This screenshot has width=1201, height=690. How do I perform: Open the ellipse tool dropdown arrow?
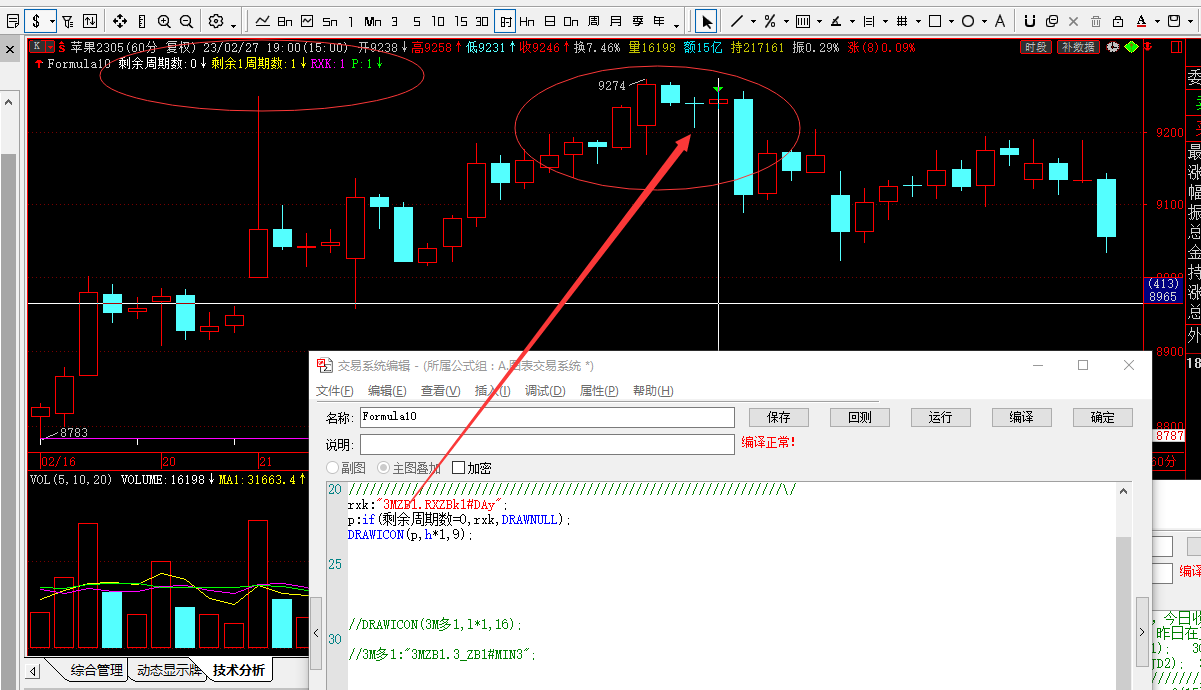983,21
